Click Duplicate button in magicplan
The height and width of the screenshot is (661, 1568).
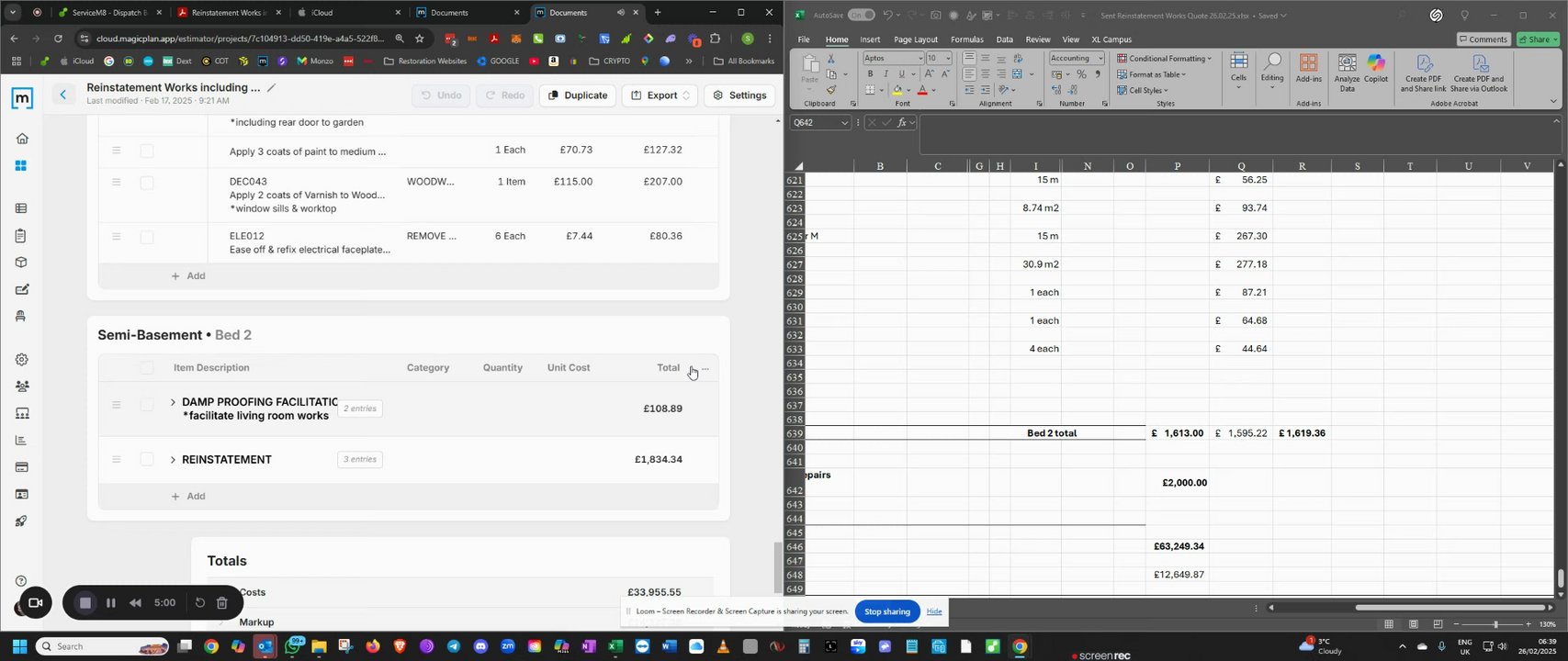[578, 95]
